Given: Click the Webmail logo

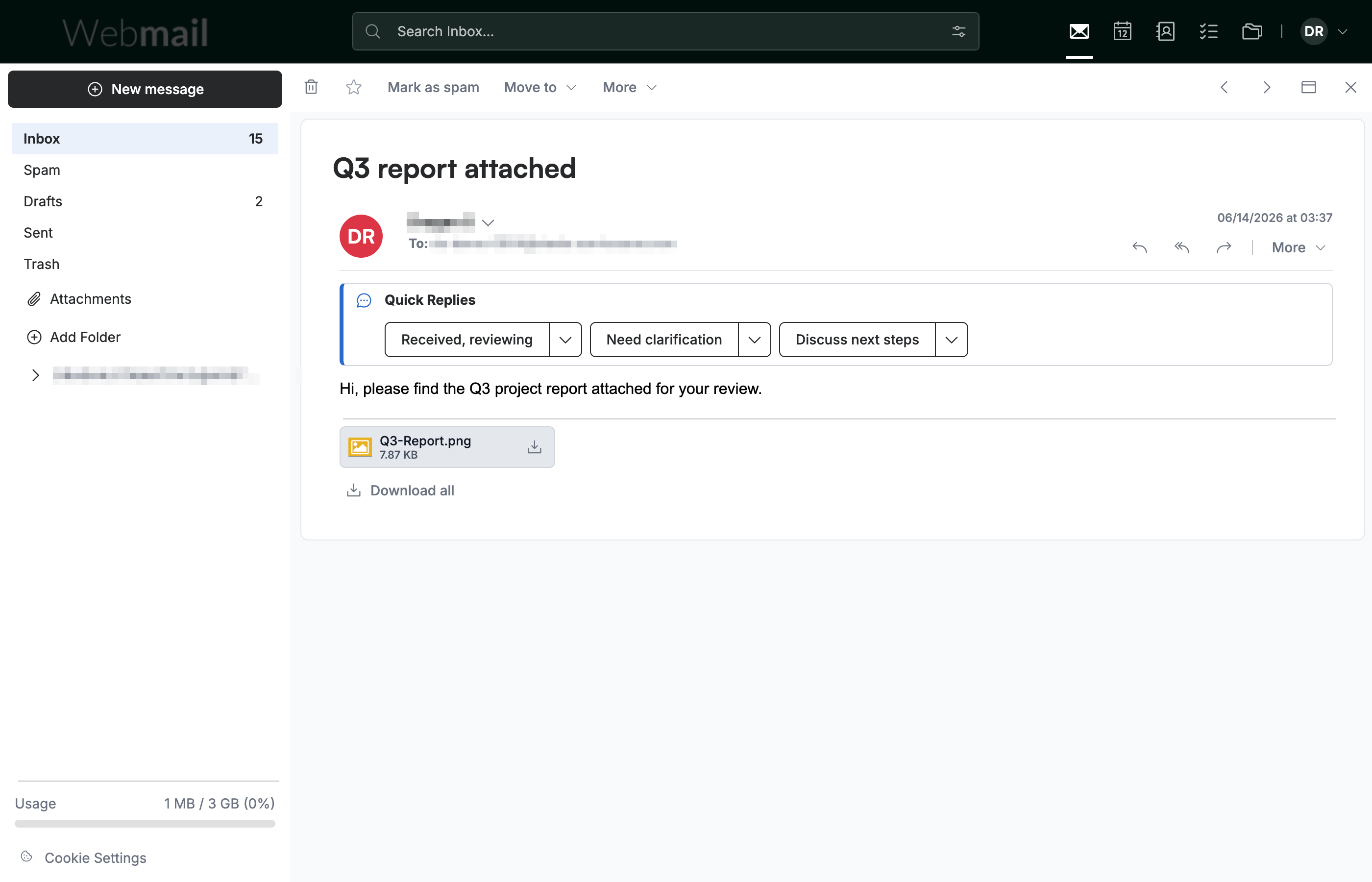Looking at the screenshot, I should 135,33.
